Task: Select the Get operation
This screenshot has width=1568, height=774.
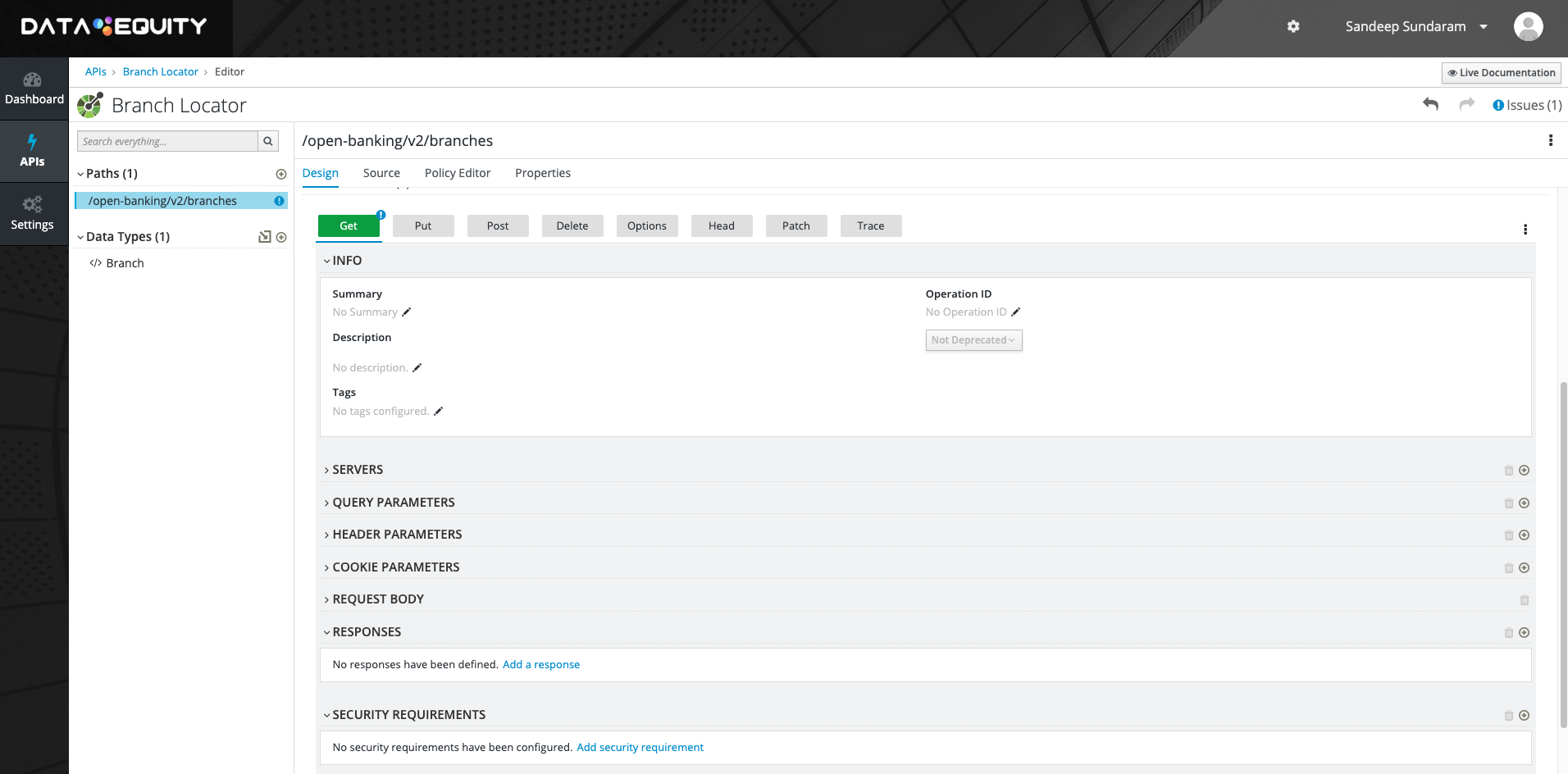Action: tap(349, 226)
